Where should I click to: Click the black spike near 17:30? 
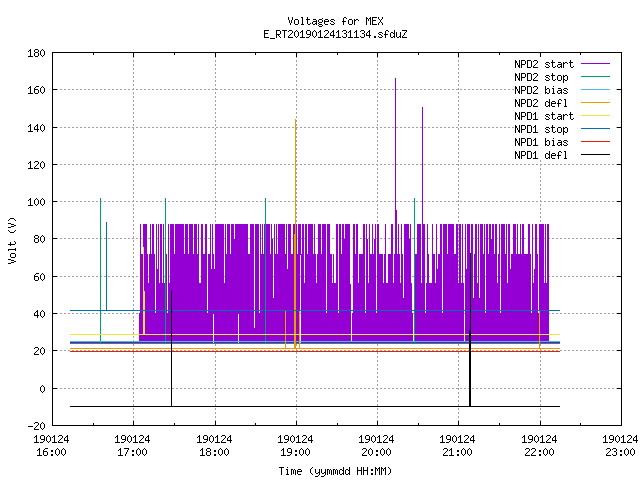coord(171,348)
